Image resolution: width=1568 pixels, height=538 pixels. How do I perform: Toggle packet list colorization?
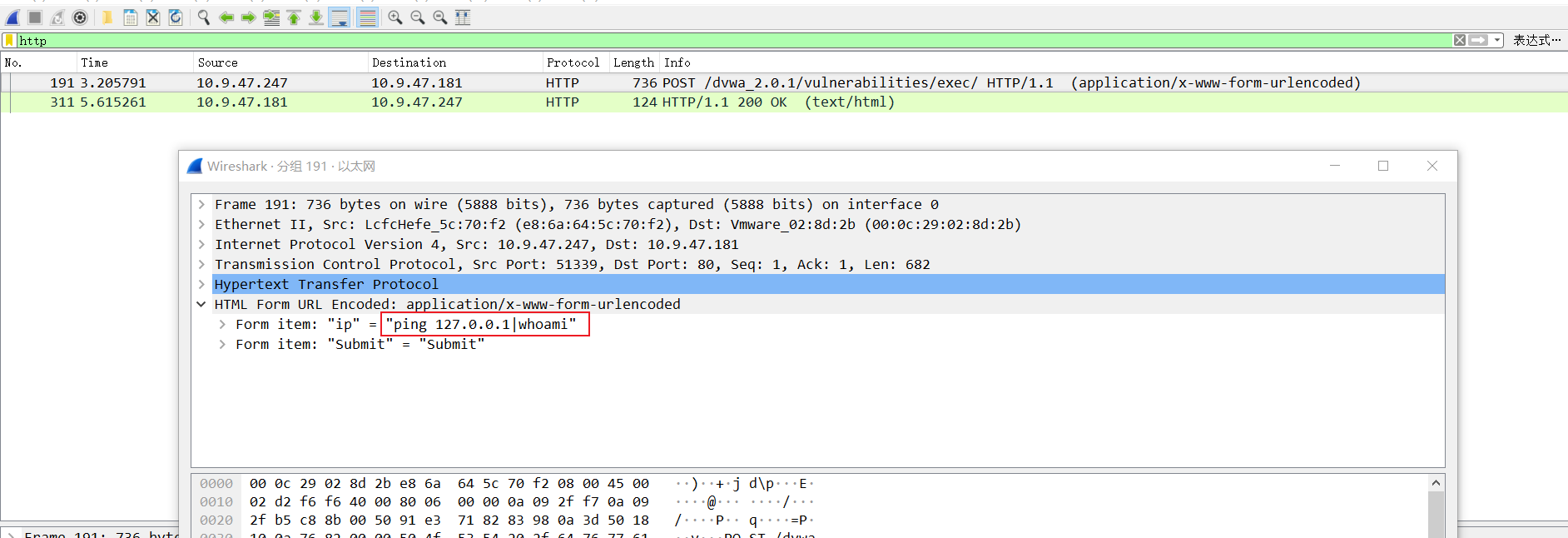click(x=367, y=17)
